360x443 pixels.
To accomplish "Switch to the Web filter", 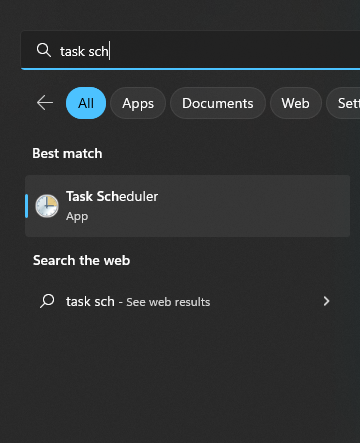I will (295, 103).
